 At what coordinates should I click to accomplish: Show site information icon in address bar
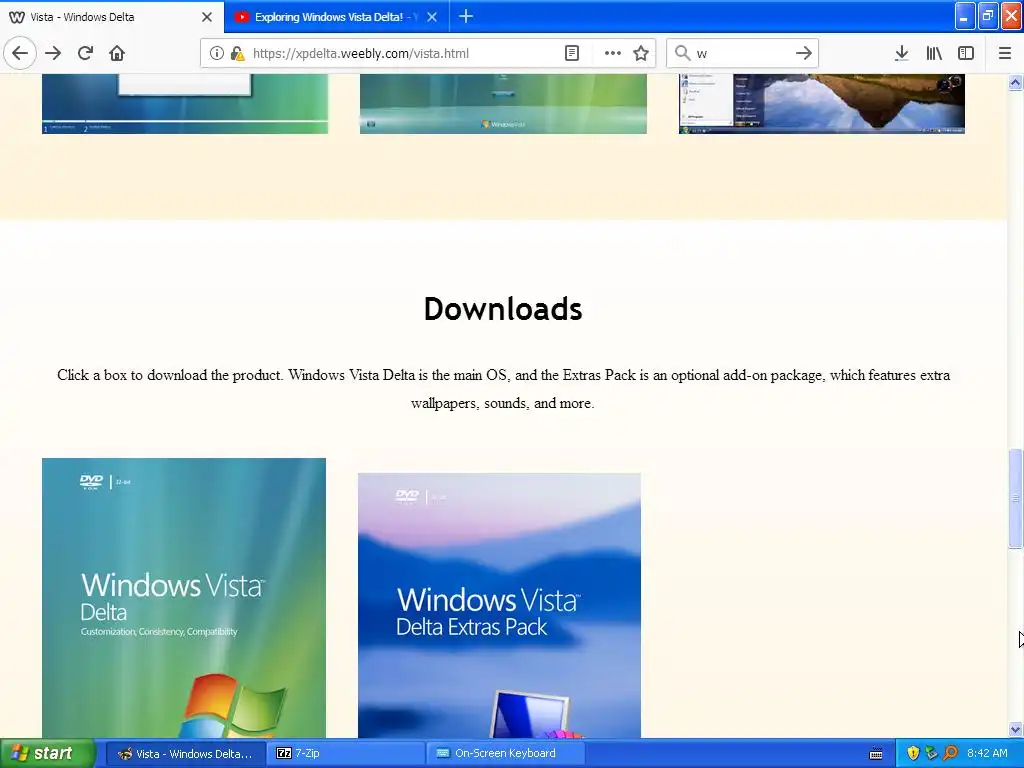pyautogui.click(x=217, y=53)
